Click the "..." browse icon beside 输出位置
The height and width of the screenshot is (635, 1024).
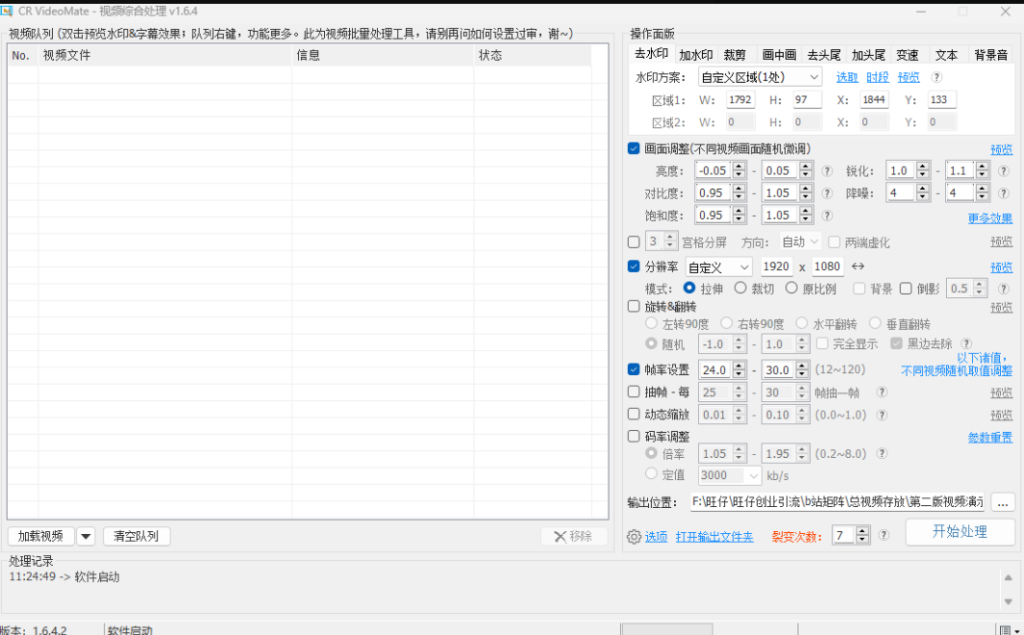click(x=1003, y=503)
